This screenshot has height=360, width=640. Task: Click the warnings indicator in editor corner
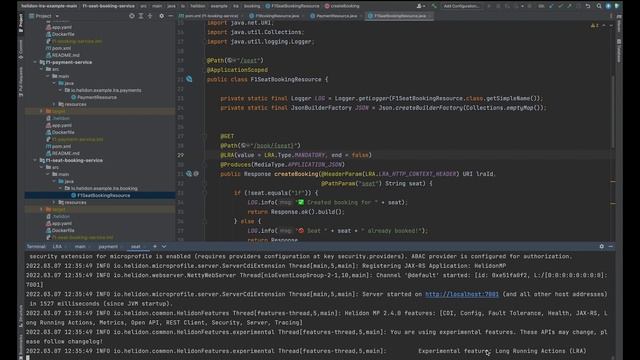595,26
